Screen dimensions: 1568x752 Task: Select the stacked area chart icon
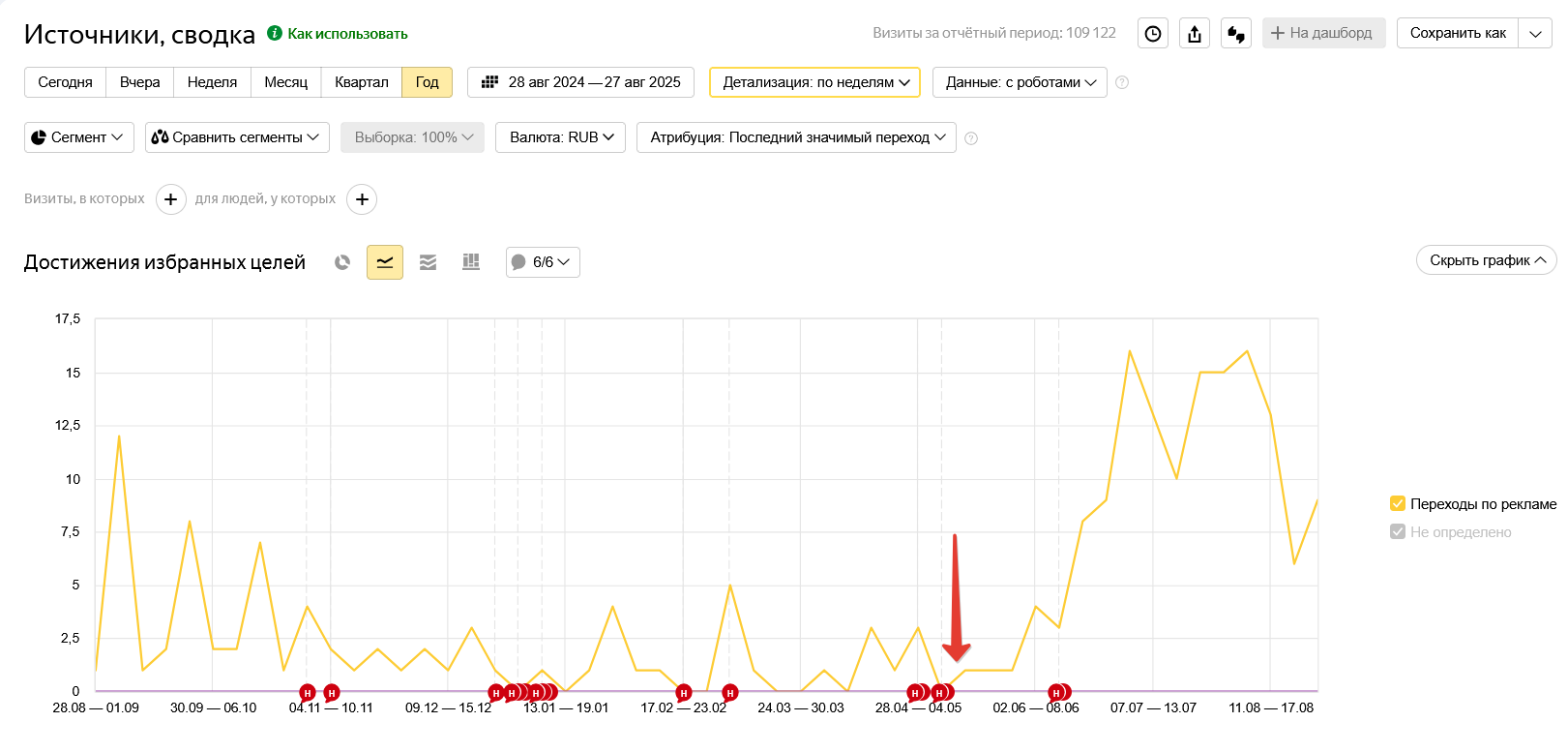pos(428,262)
